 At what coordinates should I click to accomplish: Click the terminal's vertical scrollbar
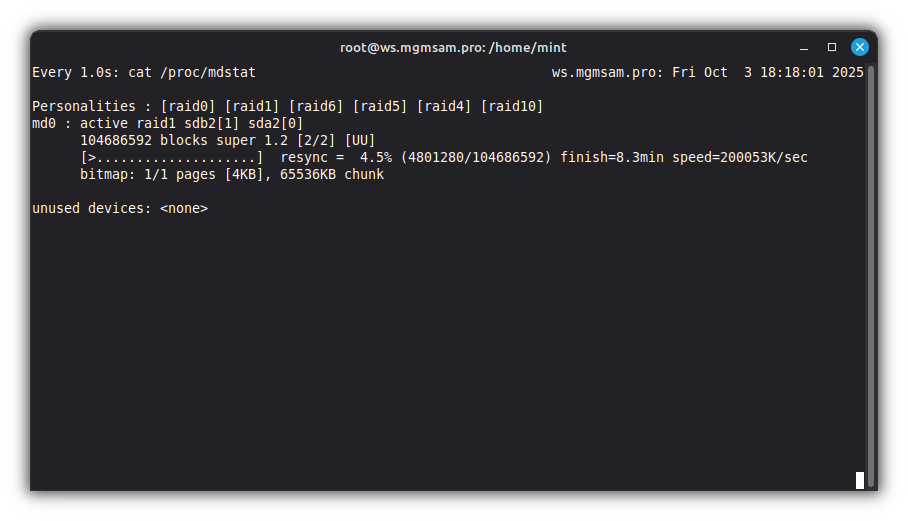(x=871, y=270)
